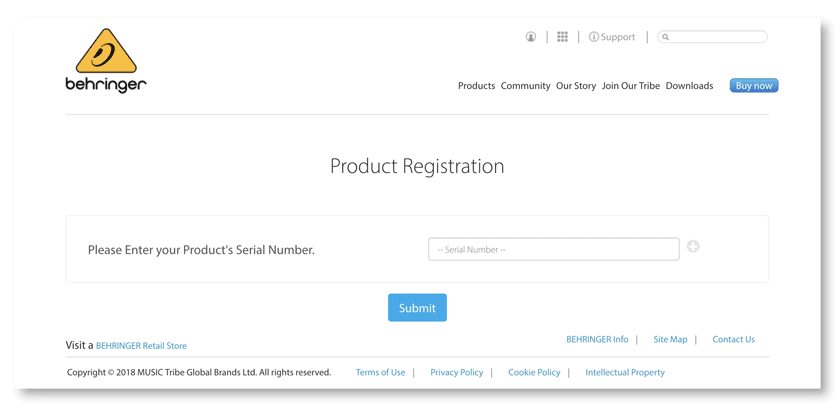Open the Products menu

476,86
